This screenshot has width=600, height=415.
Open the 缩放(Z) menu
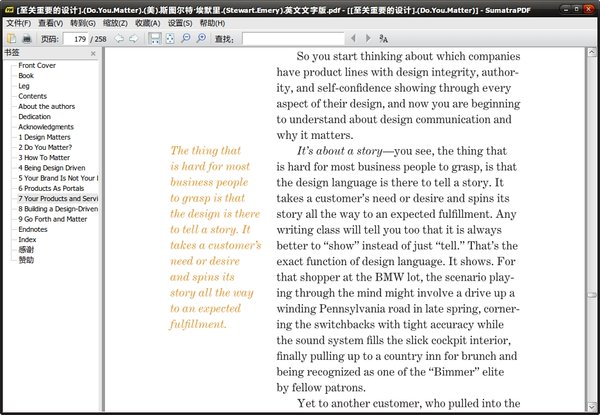coord(115,22)
